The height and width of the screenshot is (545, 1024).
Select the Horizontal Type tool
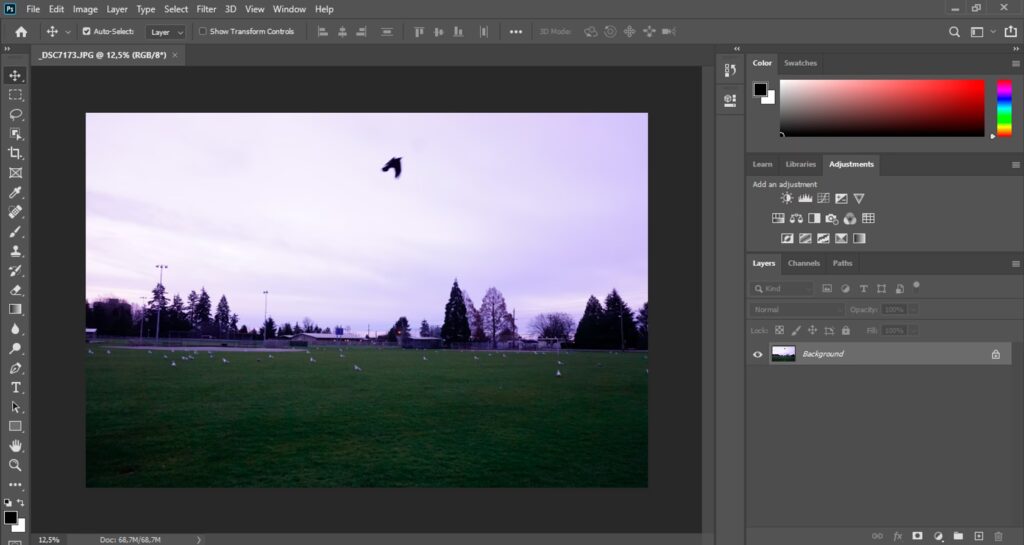pyautogui.click(x=15, y=387)
